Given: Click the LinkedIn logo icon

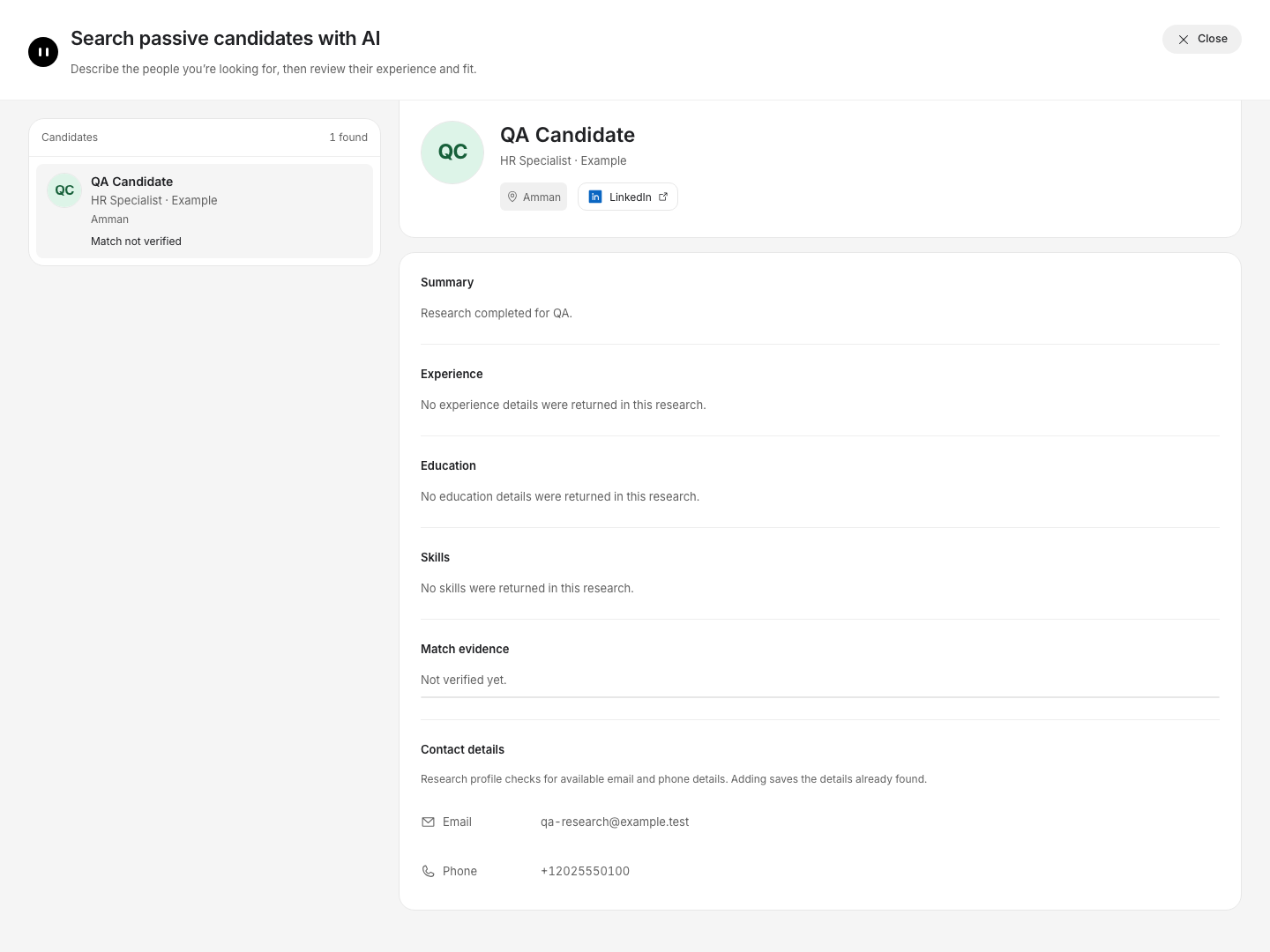Looking at the screenshot, I should point(595,197).
